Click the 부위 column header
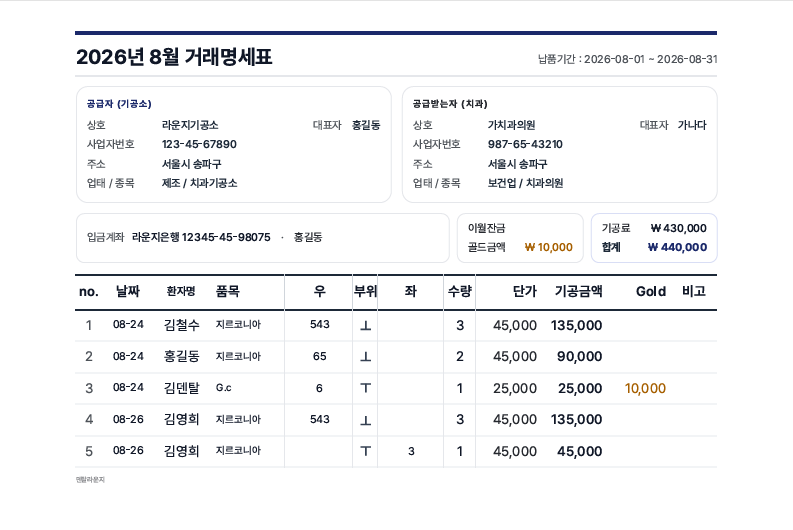 [x=365, y=291]
